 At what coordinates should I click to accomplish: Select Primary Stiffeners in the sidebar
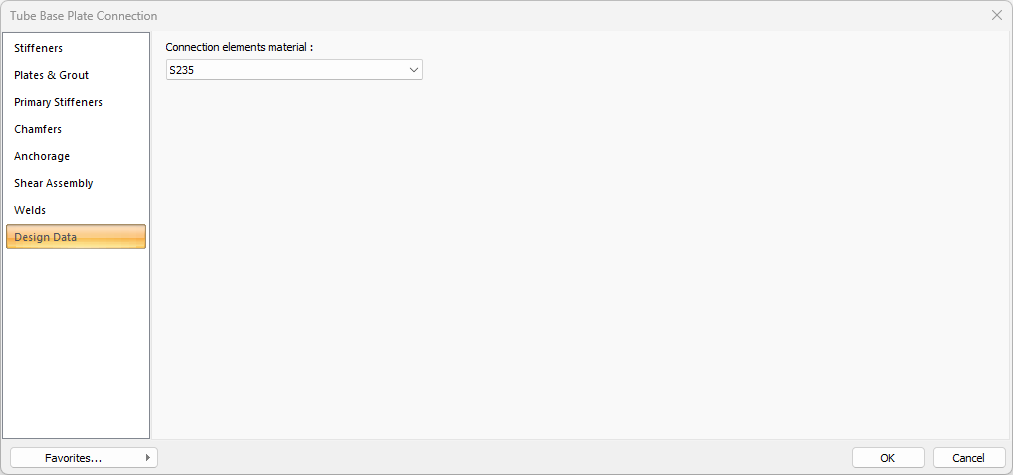click(58, 102)
